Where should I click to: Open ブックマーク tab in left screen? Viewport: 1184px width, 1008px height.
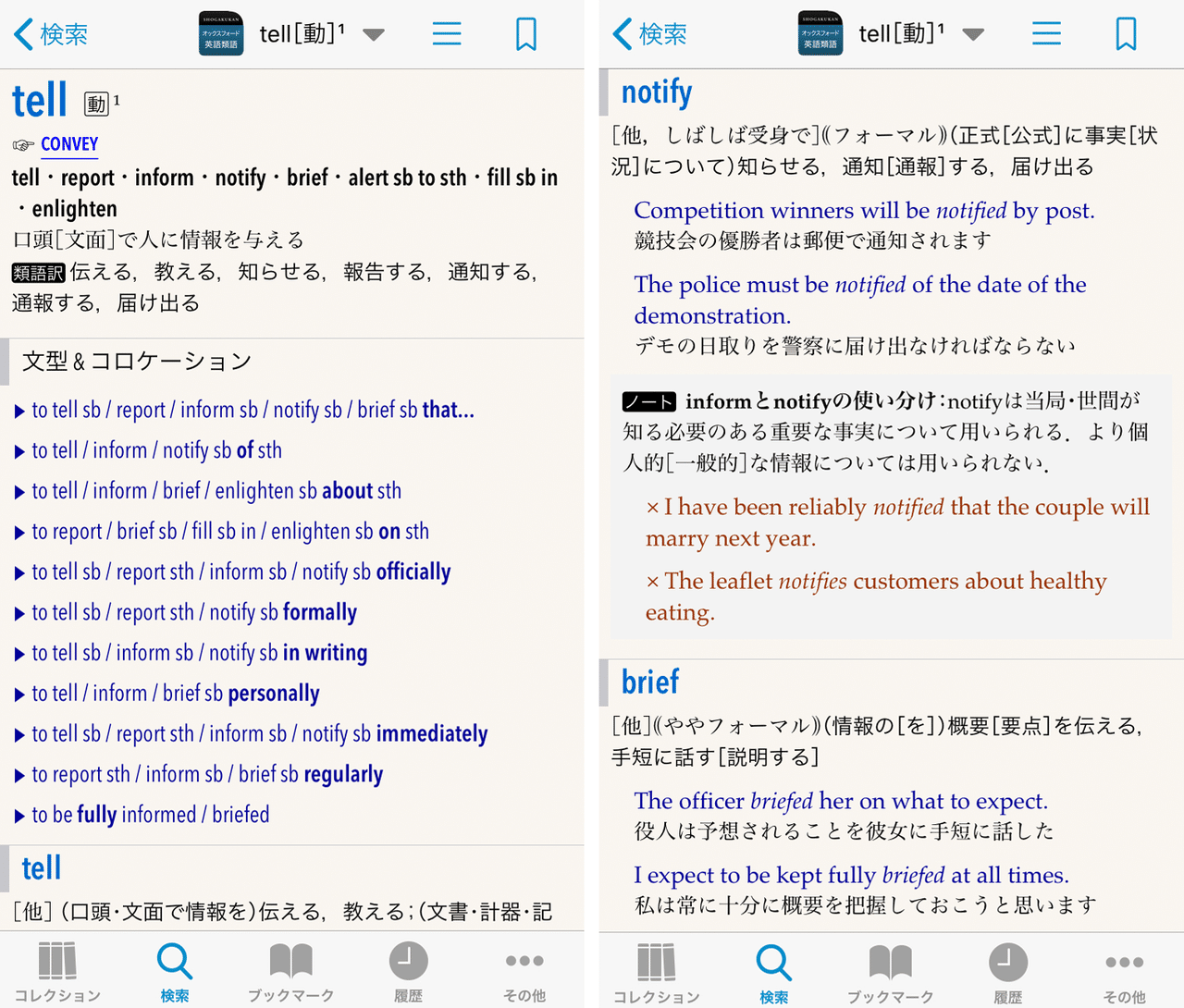pos(290,971)
